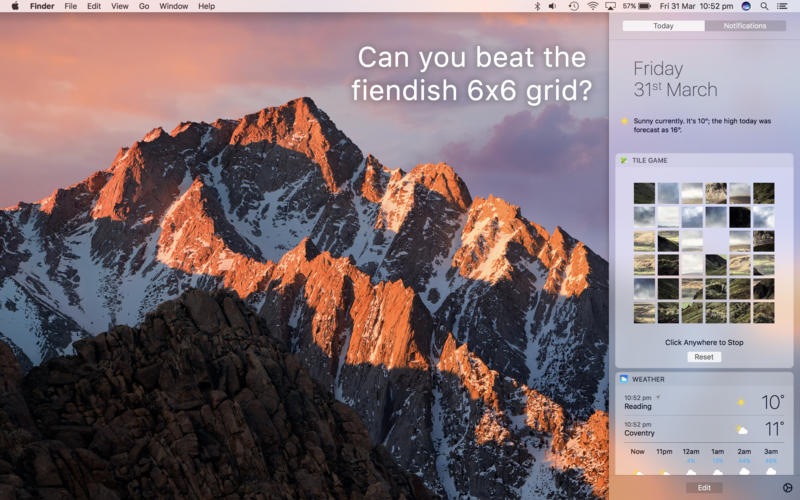Switch to the Notifications tab
This screenshot has width=800, height=500.
[x=745, y=26]
